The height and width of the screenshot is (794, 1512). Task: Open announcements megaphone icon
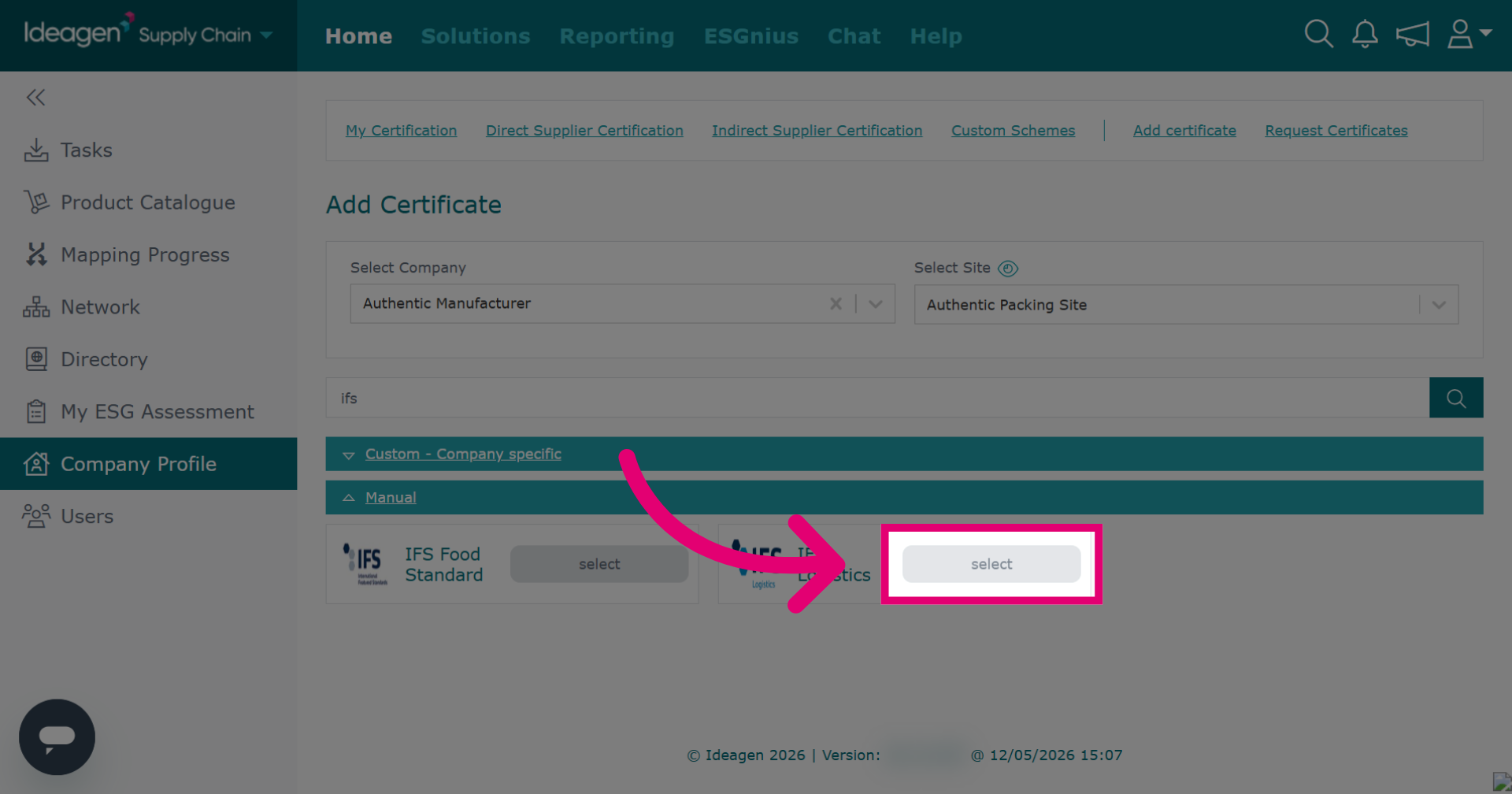[x=1412, y=34]
